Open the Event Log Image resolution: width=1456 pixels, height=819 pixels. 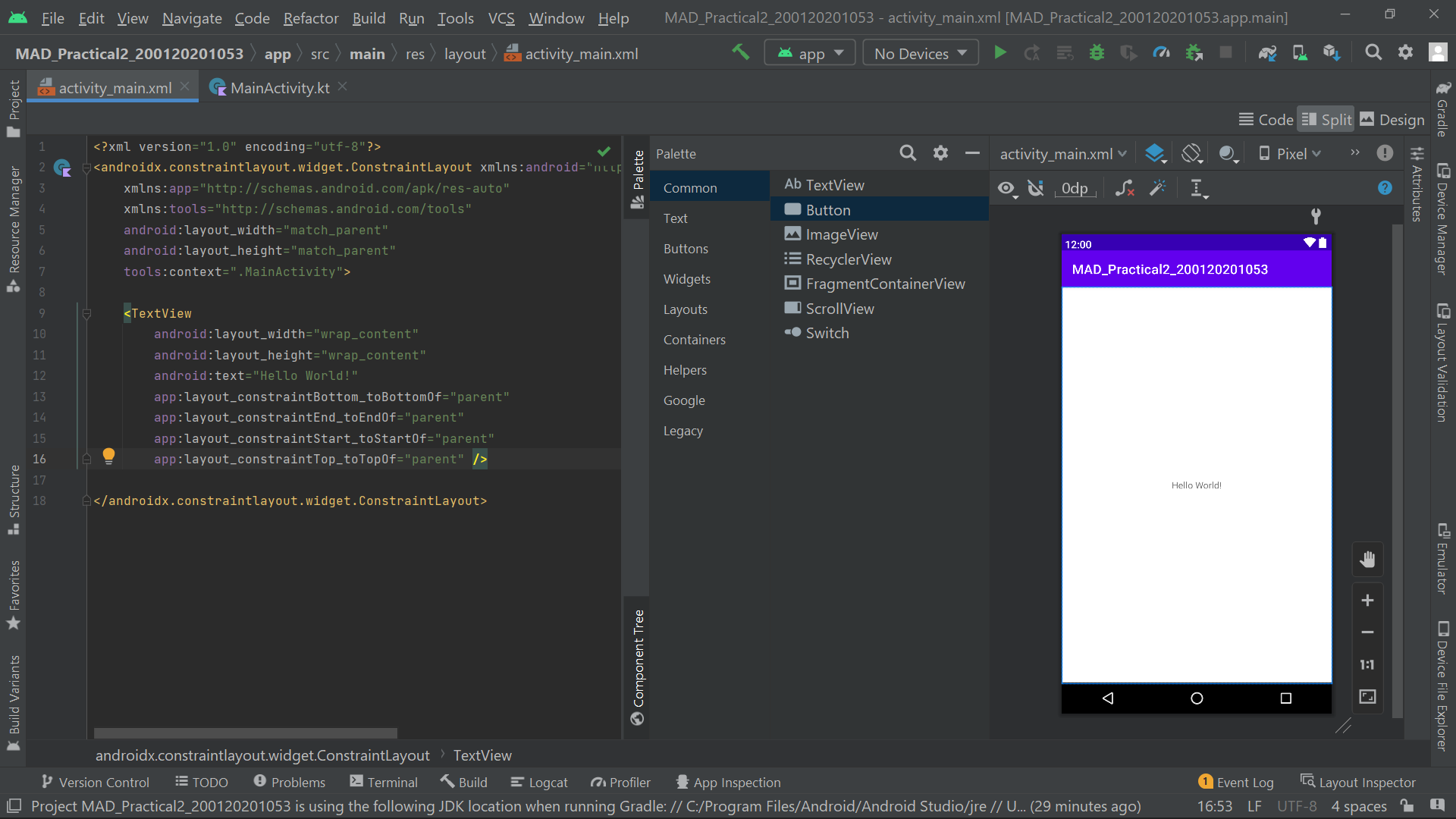pyautogui.click(x=1244, y=782)
